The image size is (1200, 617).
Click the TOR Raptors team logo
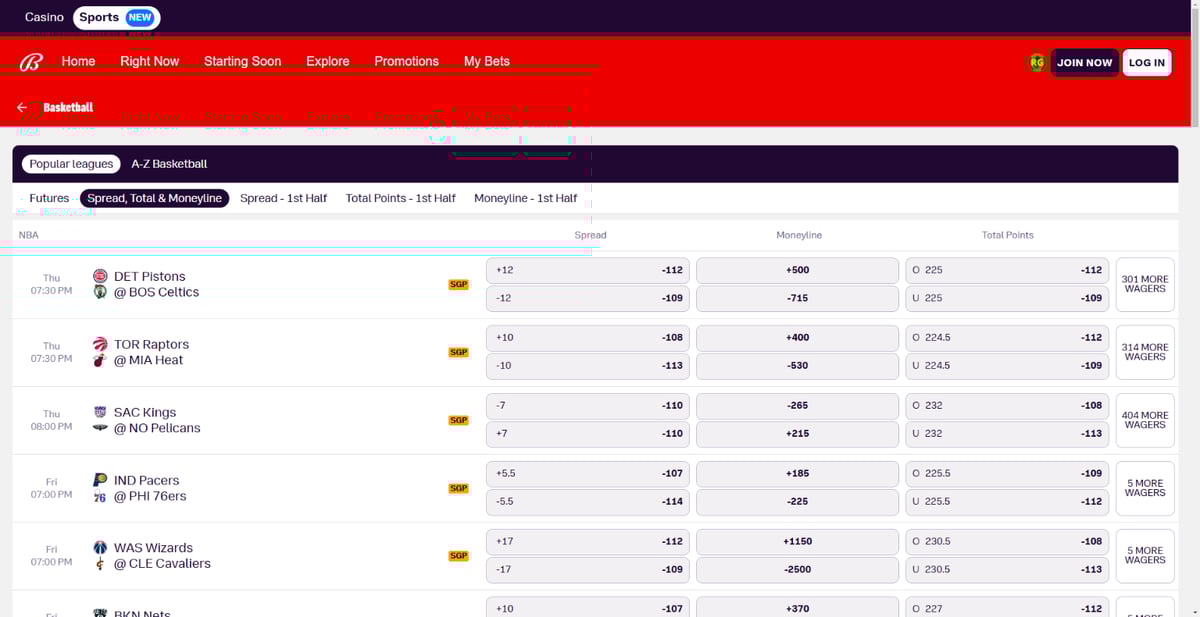tap(100, 344)
